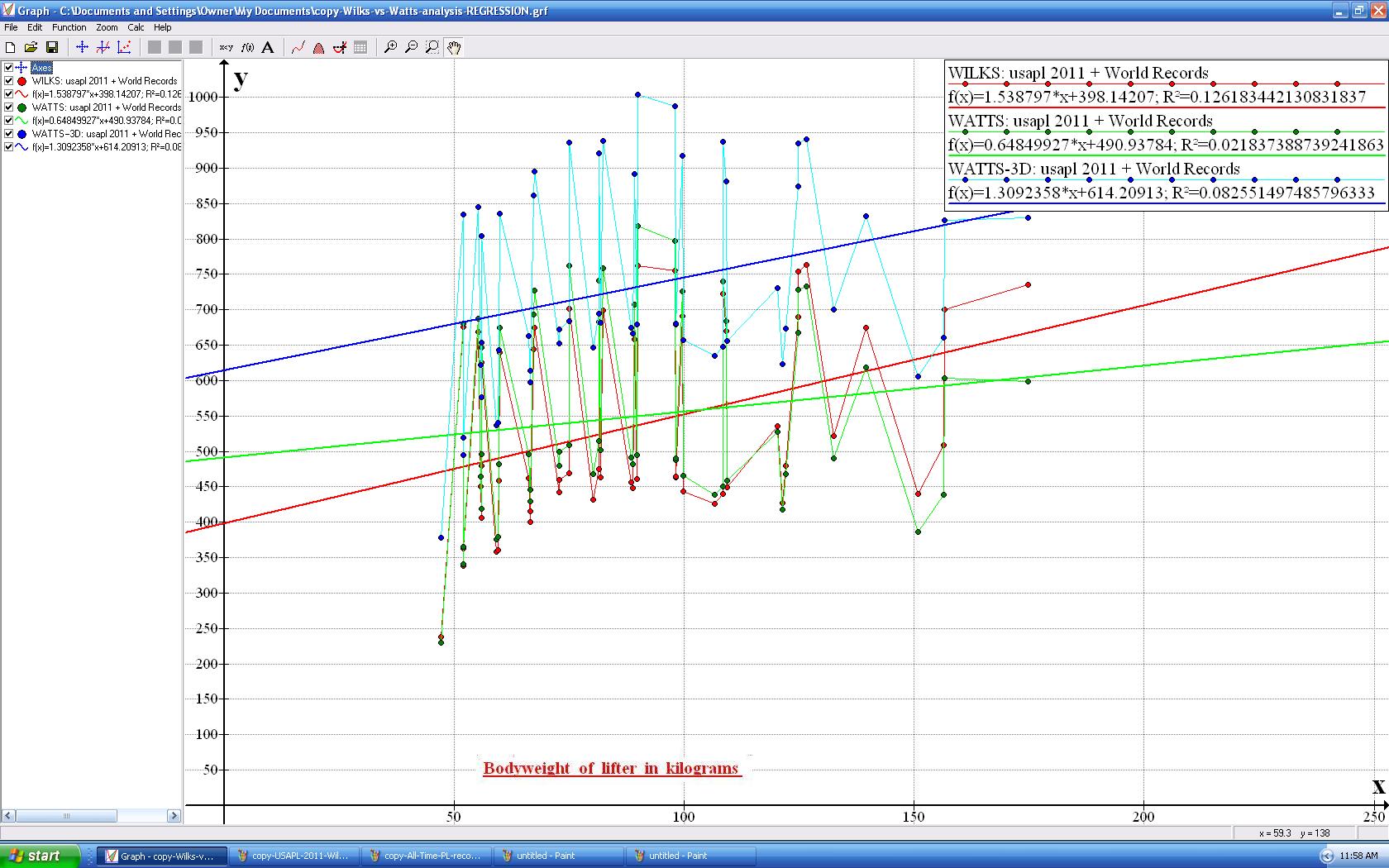1389x868 pixels.
Task: Click the blue dot icon of WATTS-3D series
Action: click(x=22, y=134)
